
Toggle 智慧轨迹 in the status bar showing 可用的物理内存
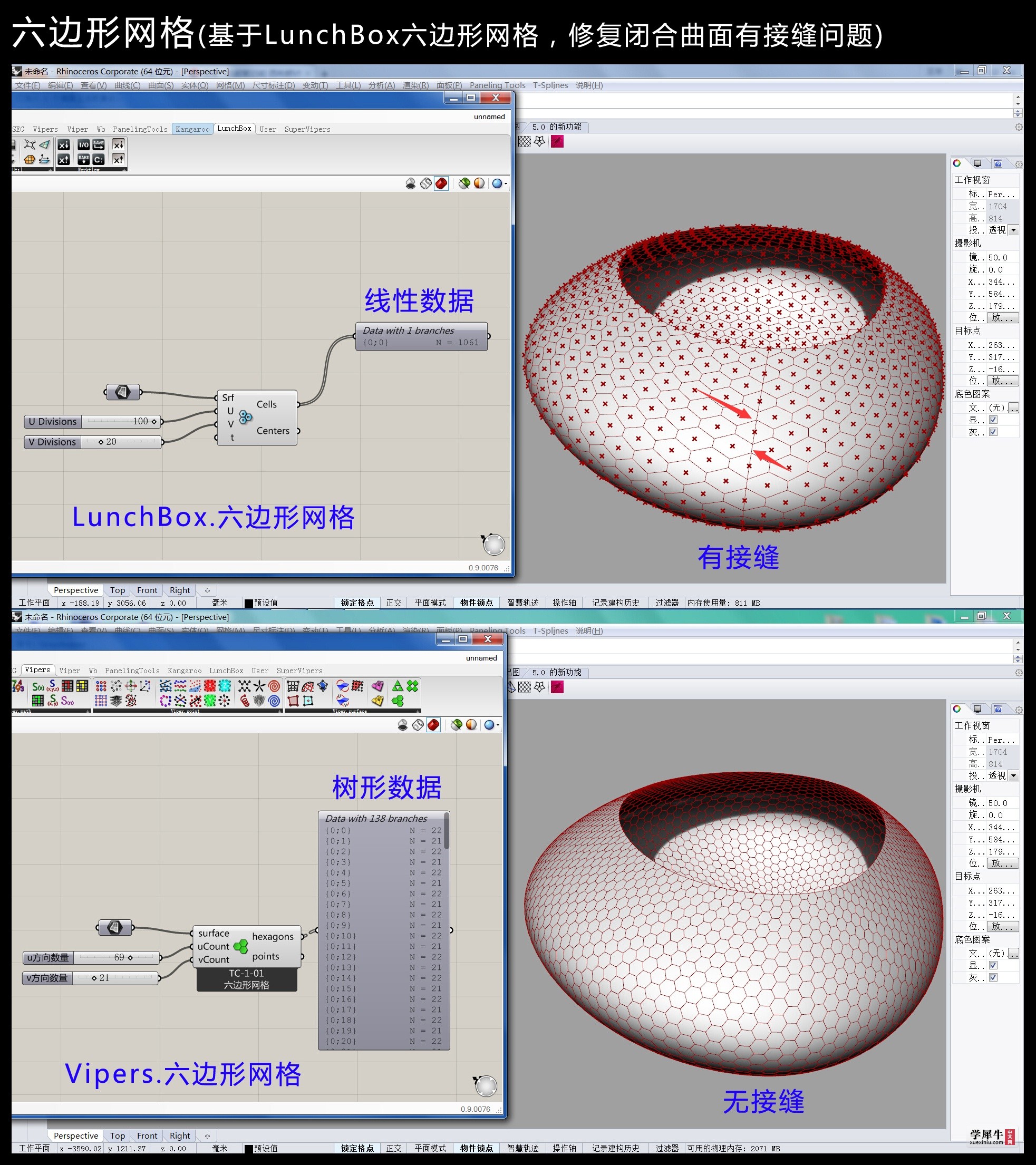523,1149
